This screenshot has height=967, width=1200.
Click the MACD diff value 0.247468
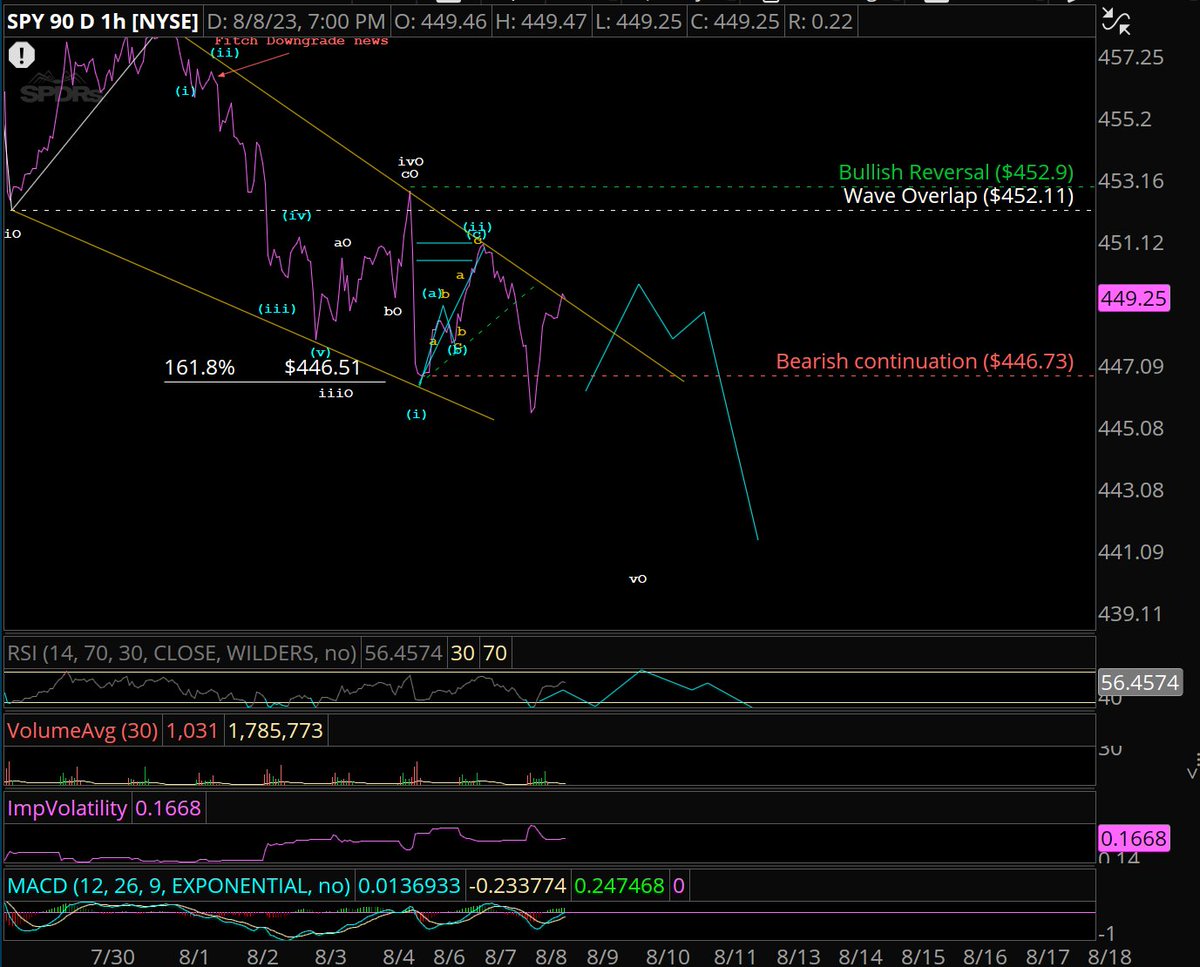[619, 886]
